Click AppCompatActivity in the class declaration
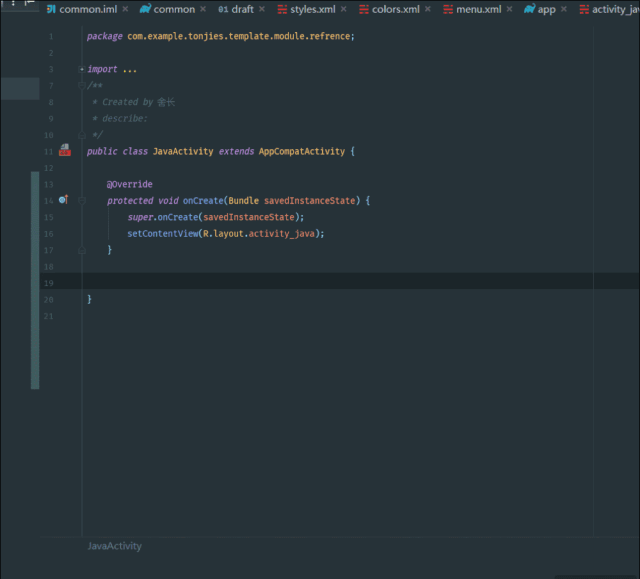This screenshot has height=579, width=640. [x=302, y=151]
